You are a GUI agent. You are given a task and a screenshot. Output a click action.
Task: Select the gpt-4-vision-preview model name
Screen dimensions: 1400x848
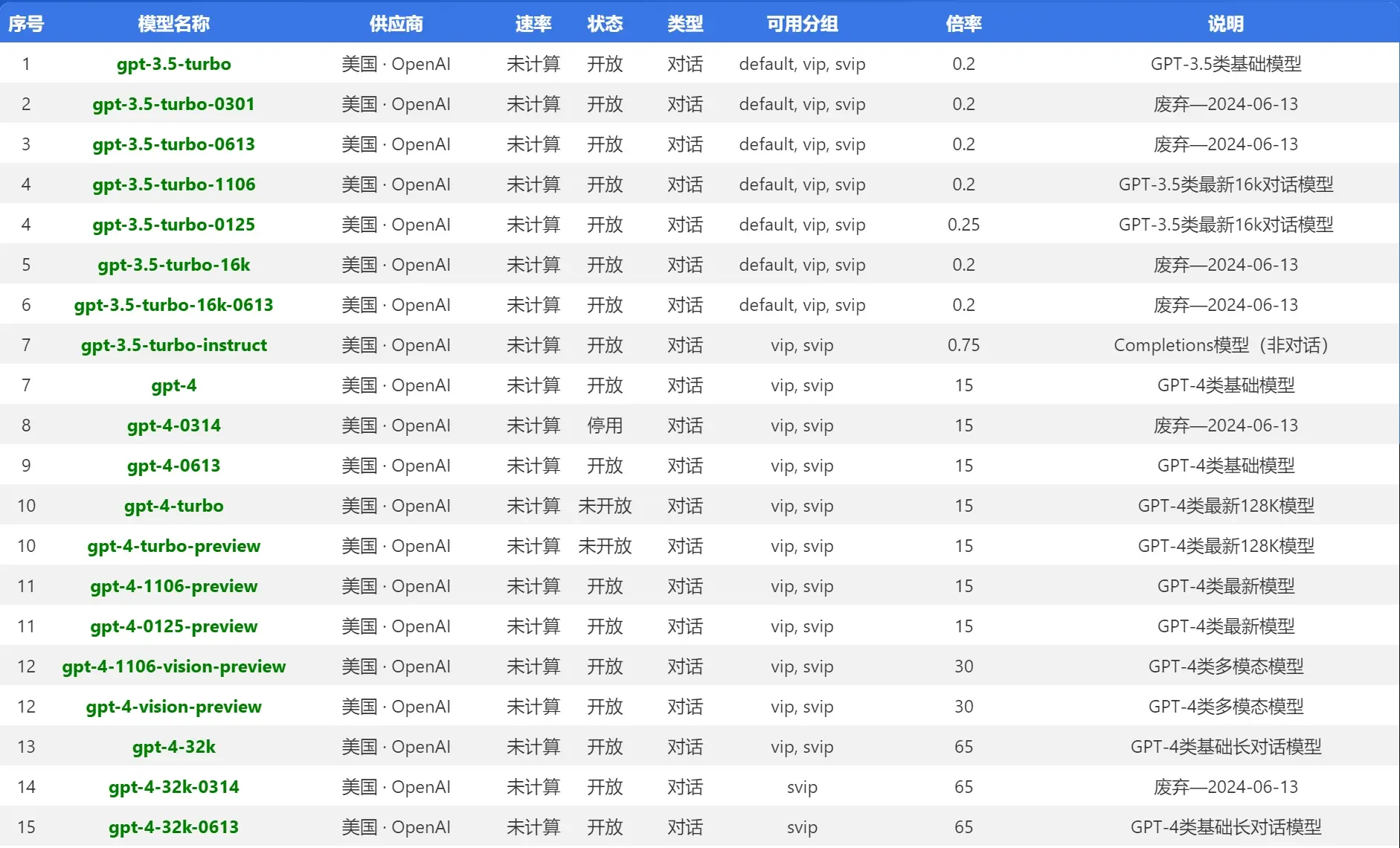173,707
